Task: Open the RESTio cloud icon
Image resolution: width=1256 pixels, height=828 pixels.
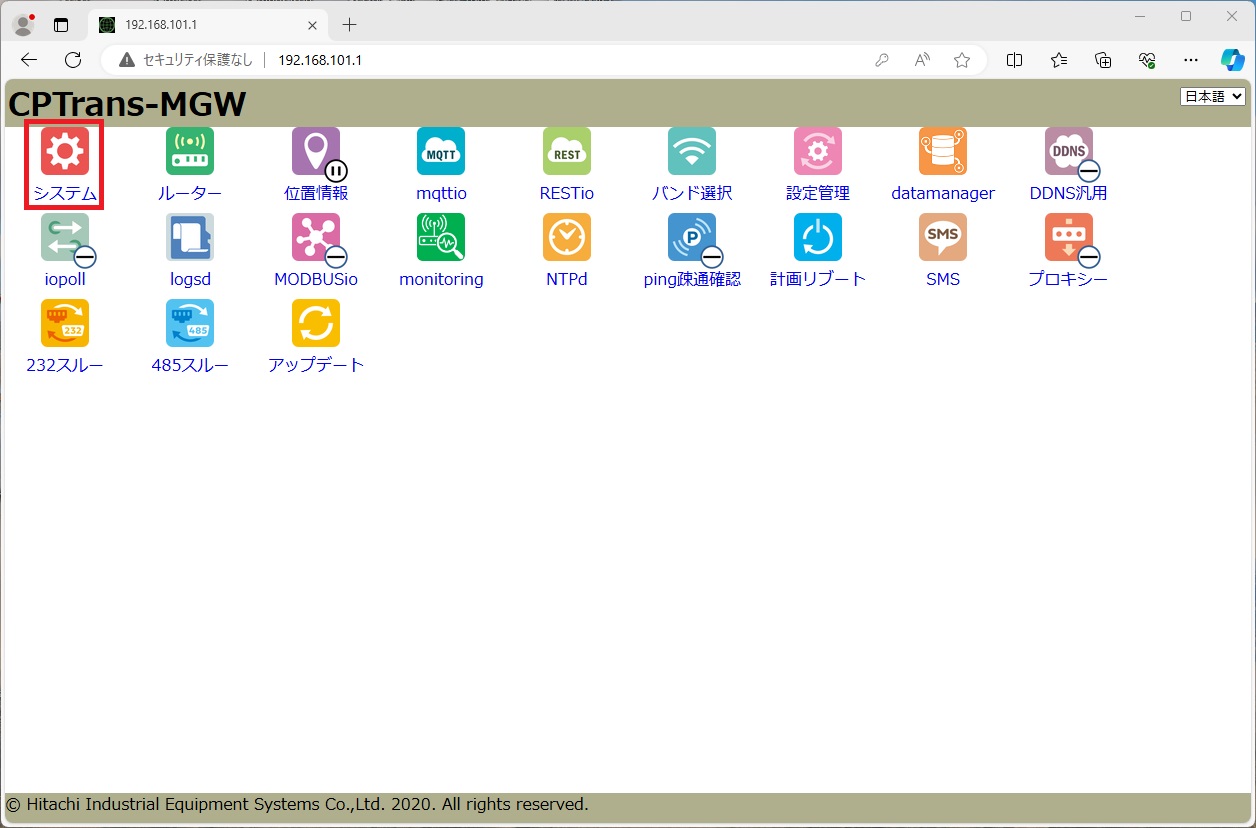Action: pos(567,151)
